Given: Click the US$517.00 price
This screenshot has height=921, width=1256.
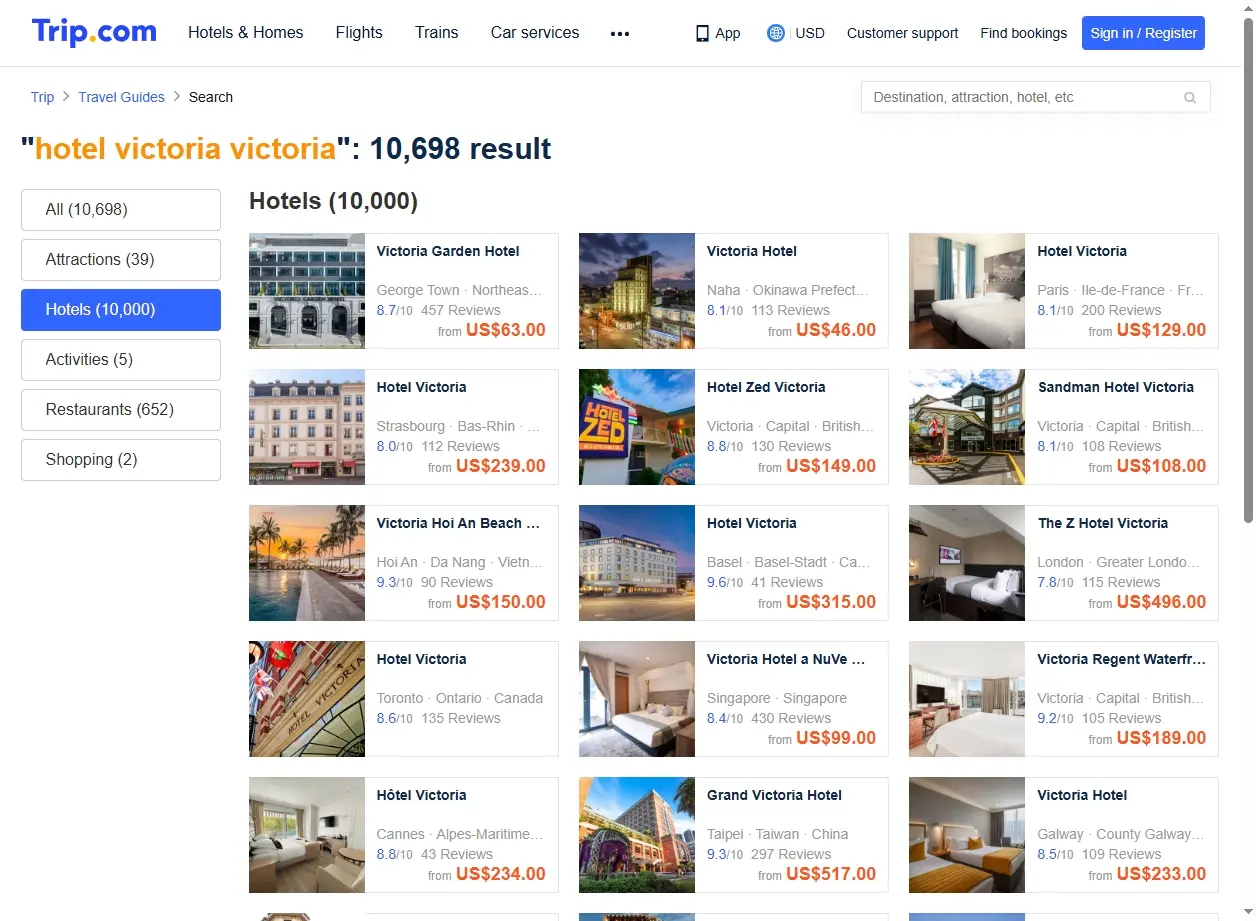Looking at the screenshot, I should [x=831, y=874].
